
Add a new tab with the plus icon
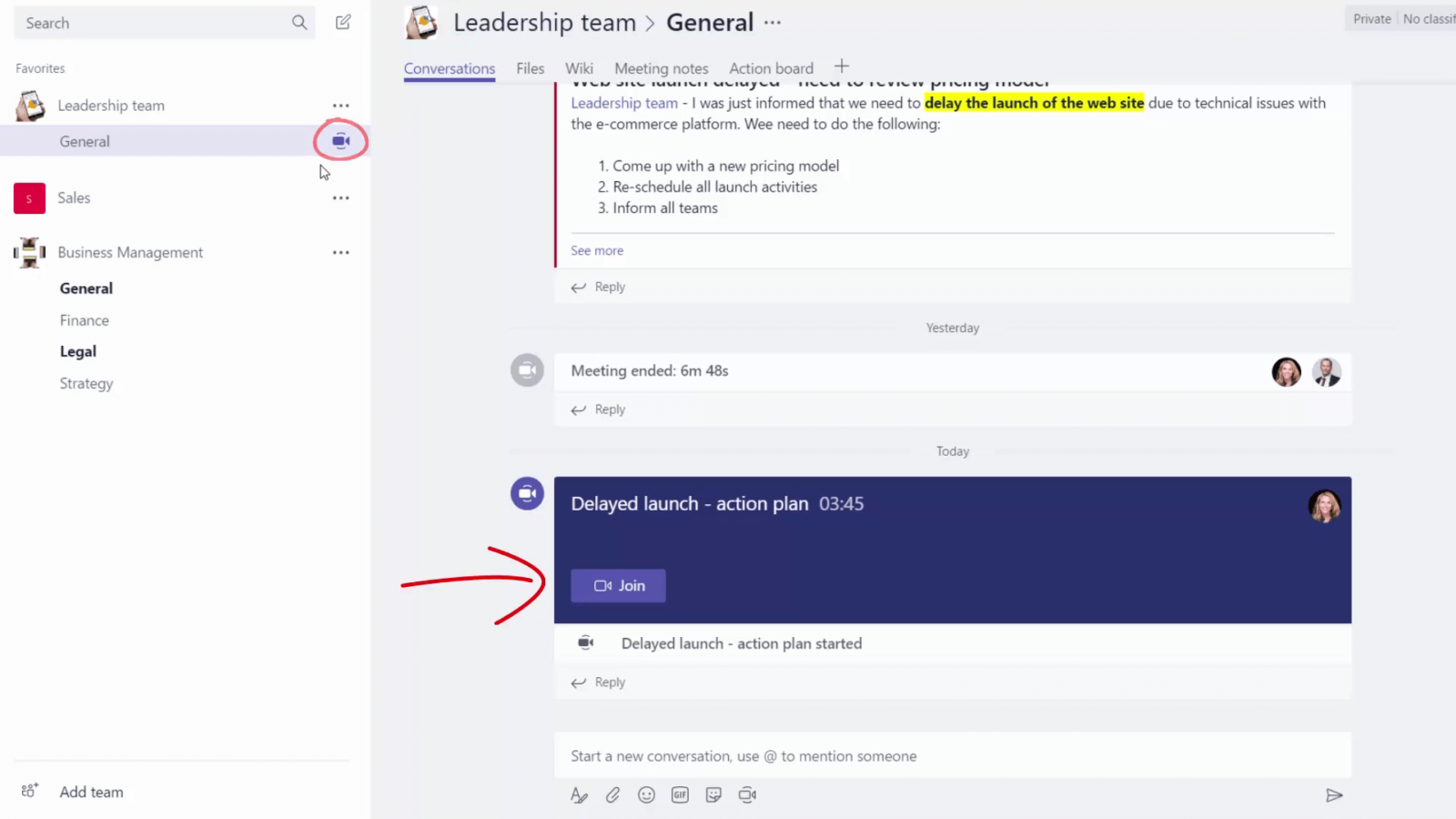coord(841,66)
